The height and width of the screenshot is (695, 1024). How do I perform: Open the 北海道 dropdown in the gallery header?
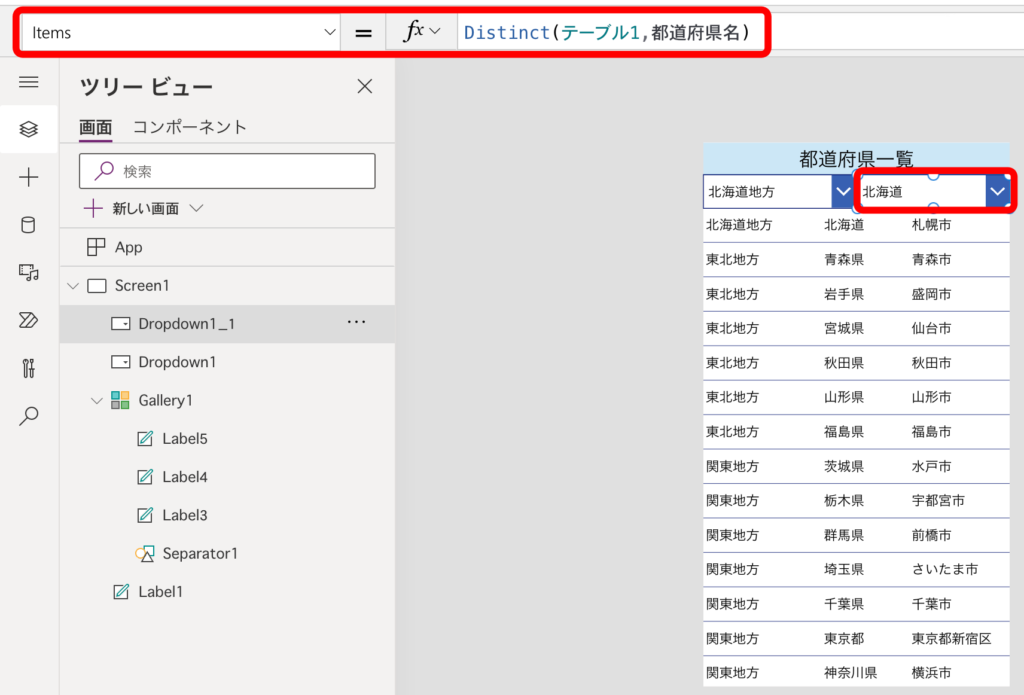pyautogui.click(x=996, y=191)
